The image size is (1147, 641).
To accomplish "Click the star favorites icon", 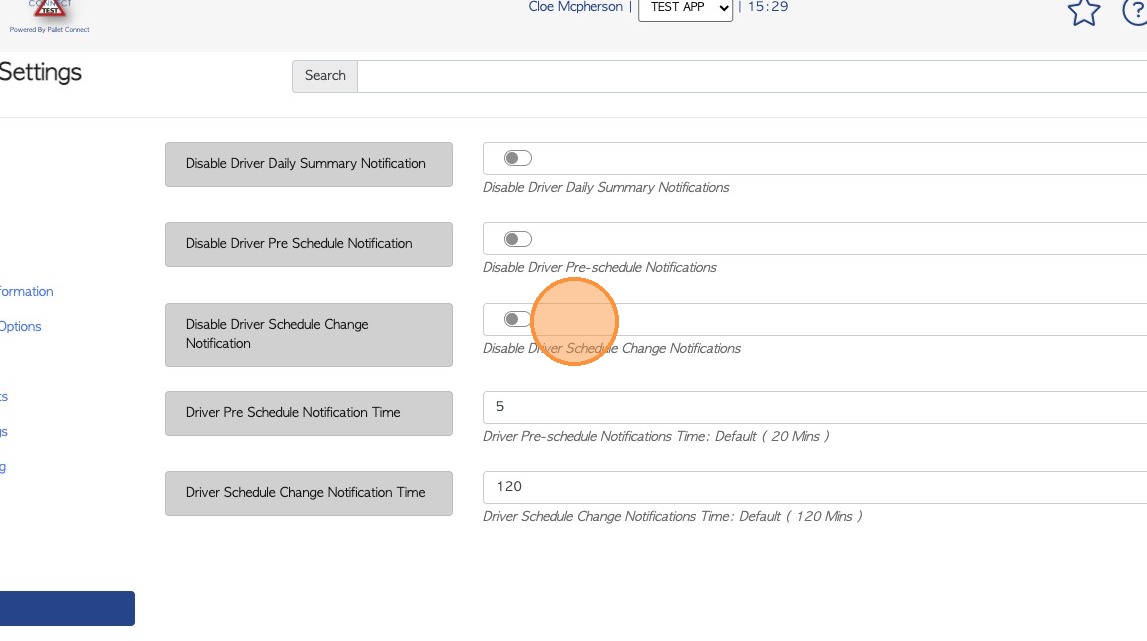I will 1084,12.
